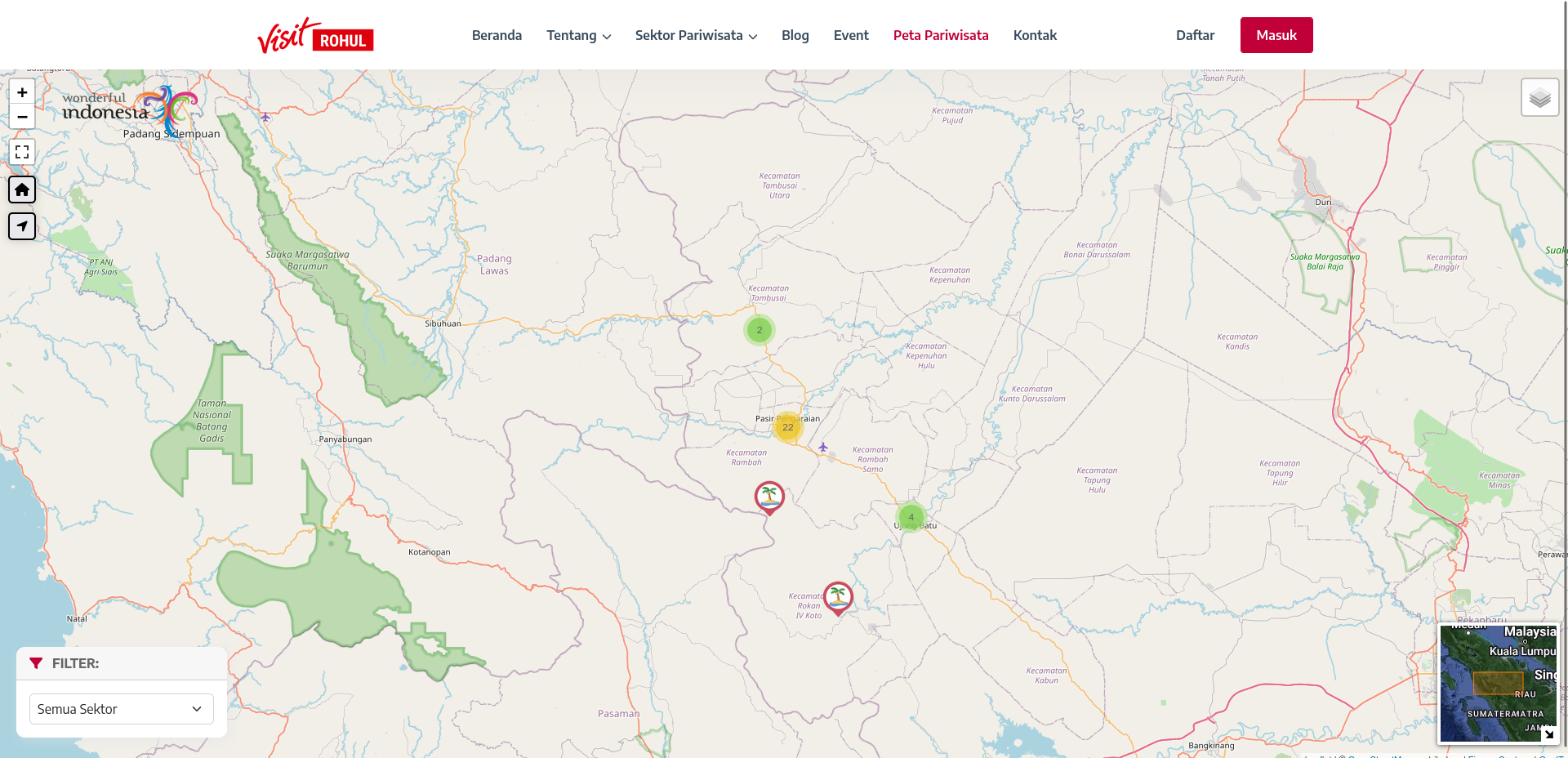Click the red filter funnel icon

[36, 663]
